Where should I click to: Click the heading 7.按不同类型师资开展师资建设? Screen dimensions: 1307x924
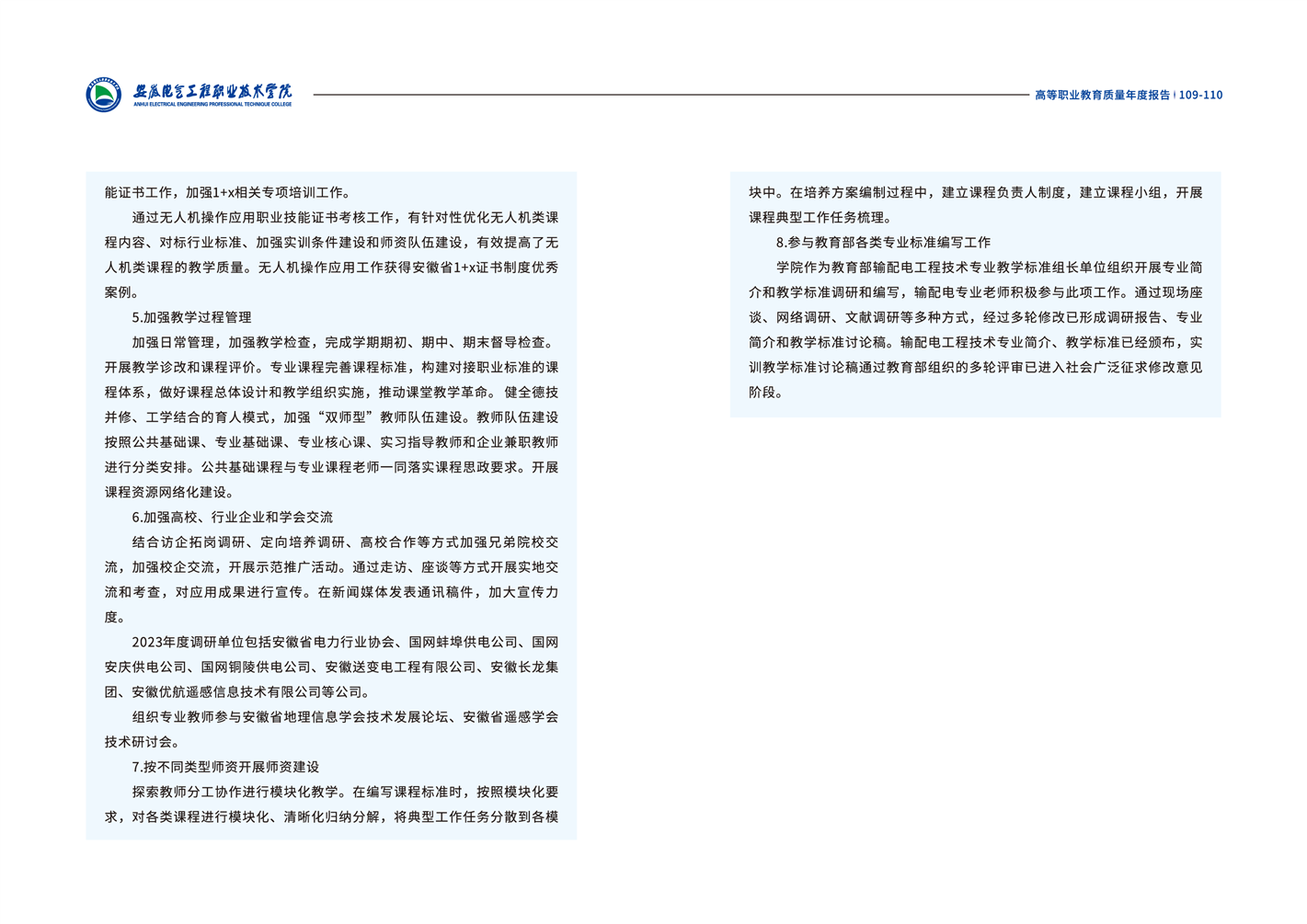(x=225, y=767)
